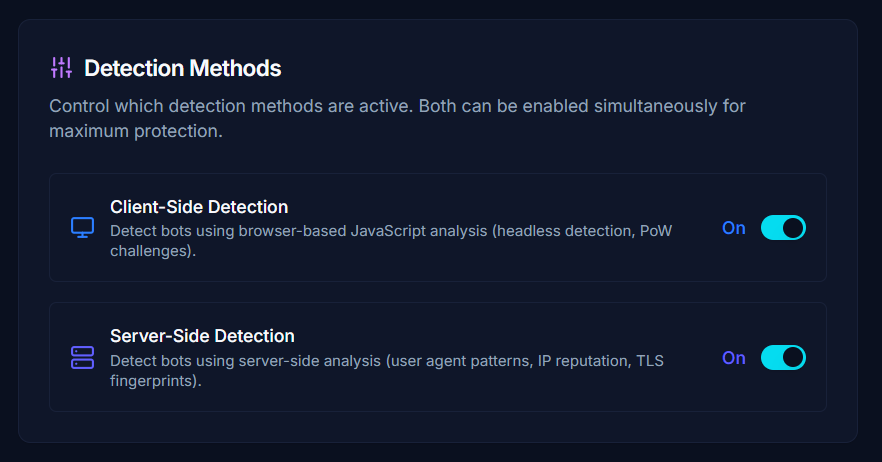Select the Detection Methods heading
This screenshot has width=882, height=462.
182,68
